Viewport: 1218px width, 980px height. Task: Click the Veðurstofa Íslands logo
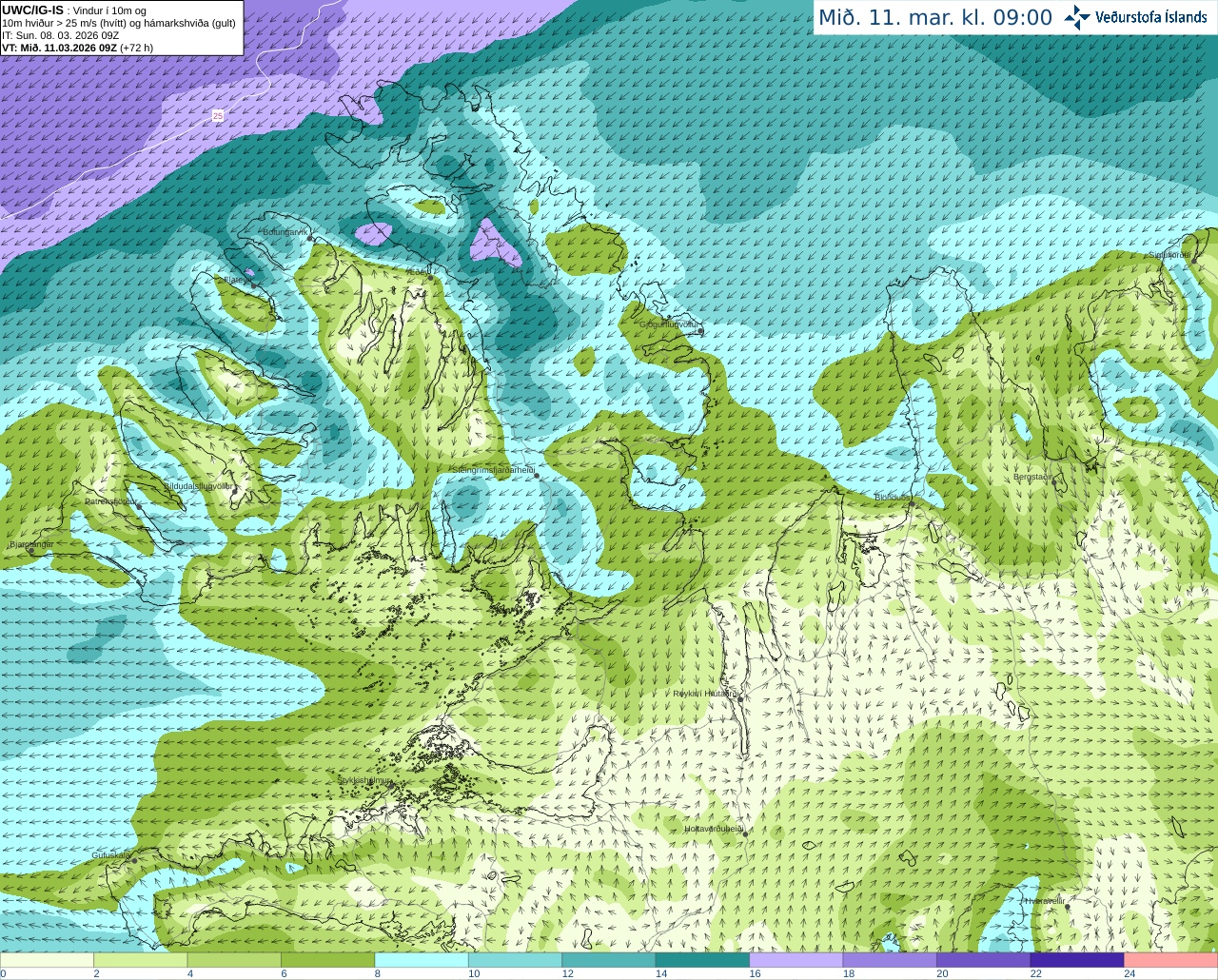click(x=1135, y=17)
